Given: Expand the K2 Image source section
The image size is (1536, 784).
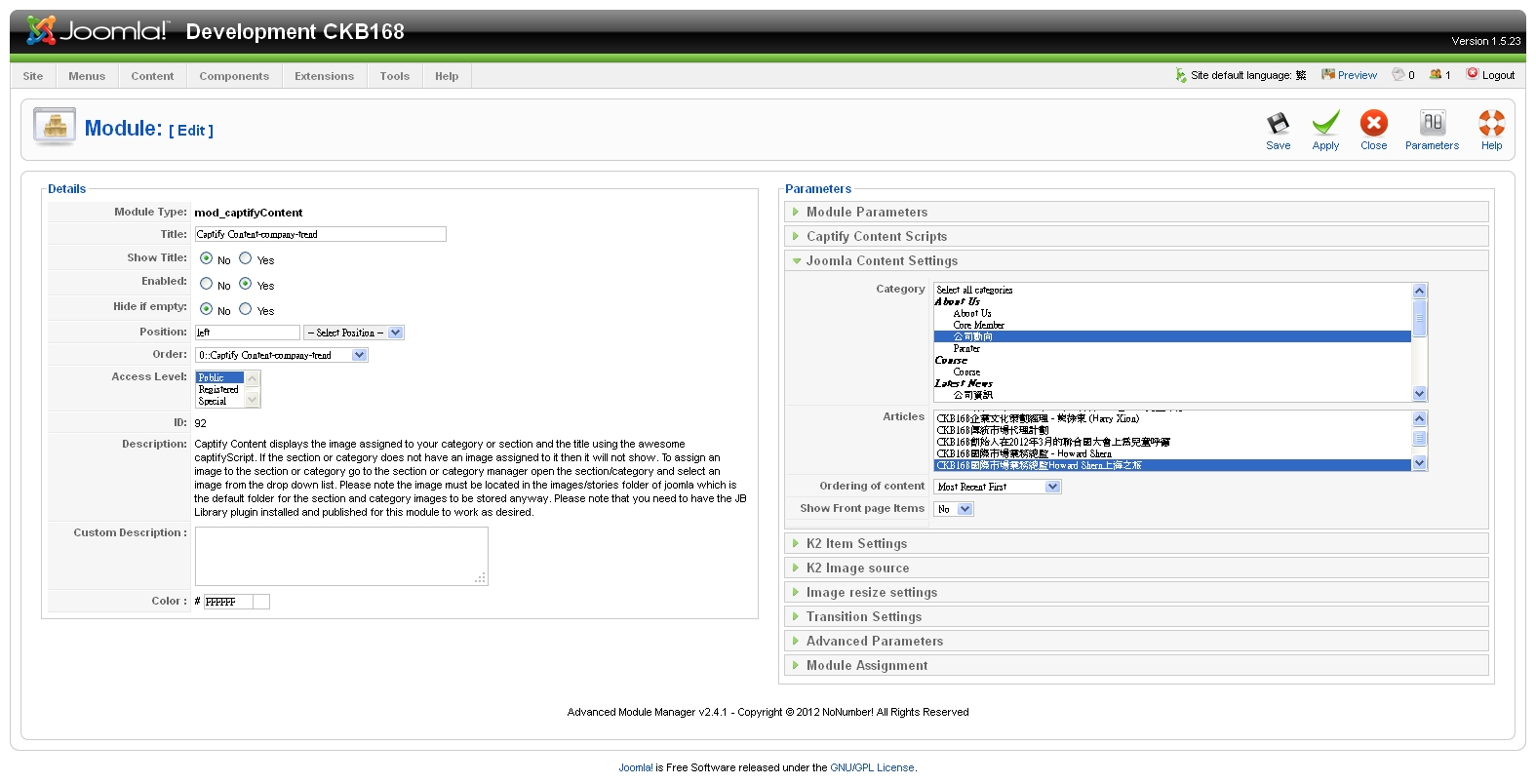Looking at the screenshot, I should 1136,568.
